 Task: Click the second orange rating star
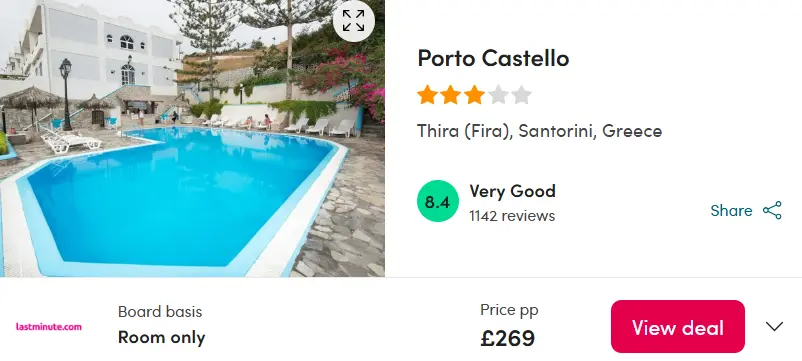(x=451, y=95)
